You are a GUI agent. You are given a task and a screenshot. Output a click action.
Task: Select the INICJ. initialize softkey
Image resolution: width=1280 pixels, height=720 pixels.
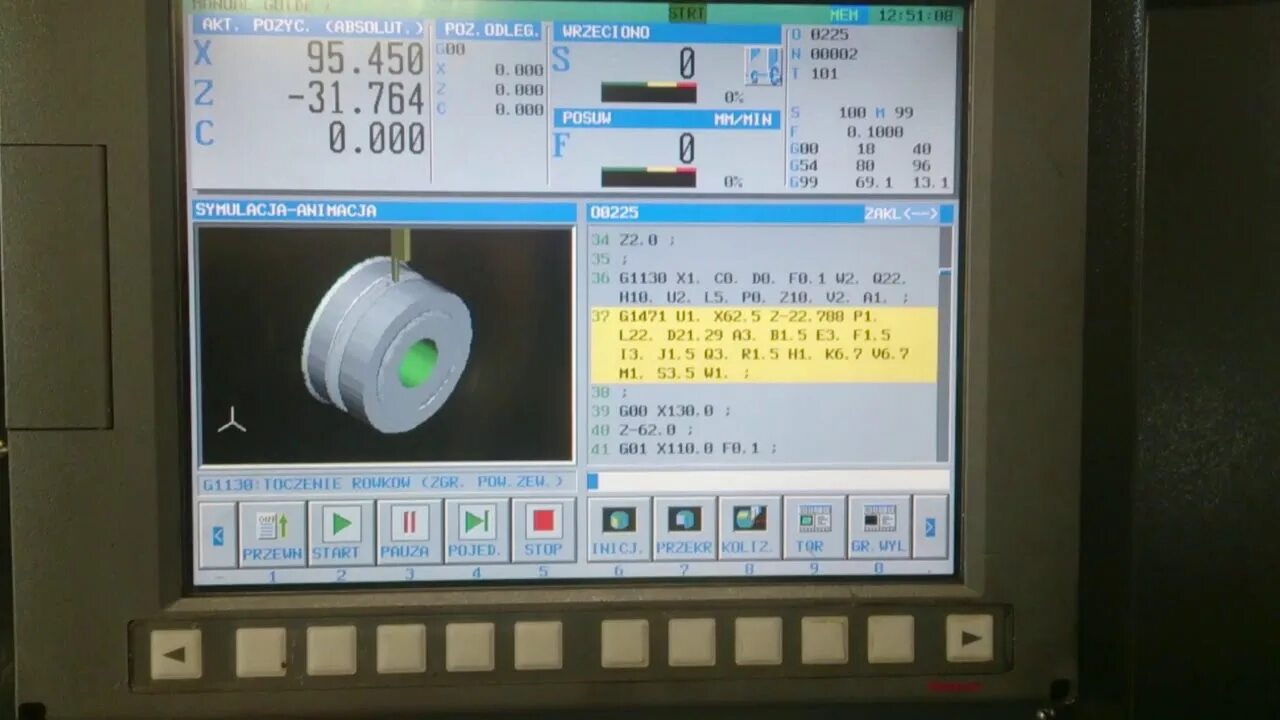pyautogui.click(x=618, y=529)
